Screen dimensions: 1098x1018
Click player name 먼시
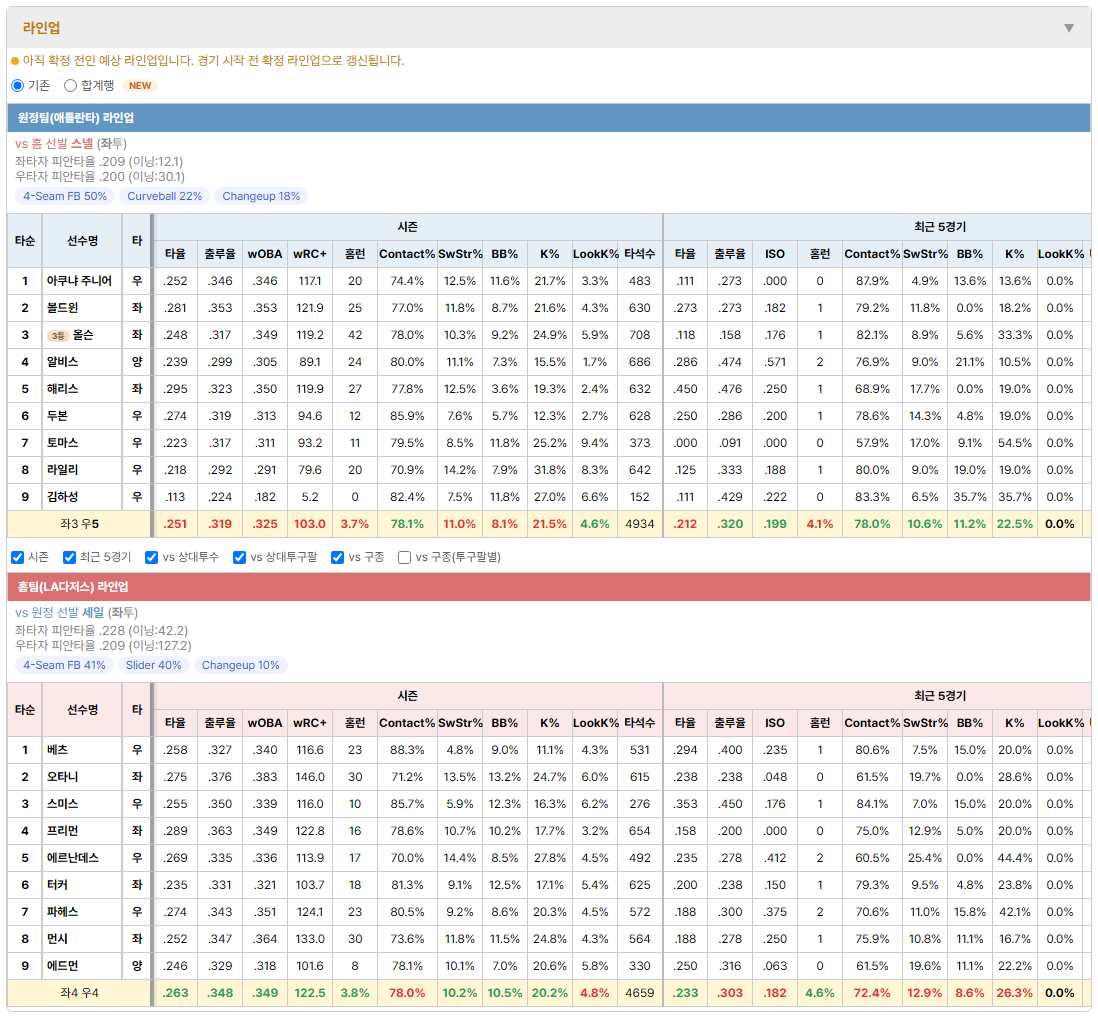57,939
